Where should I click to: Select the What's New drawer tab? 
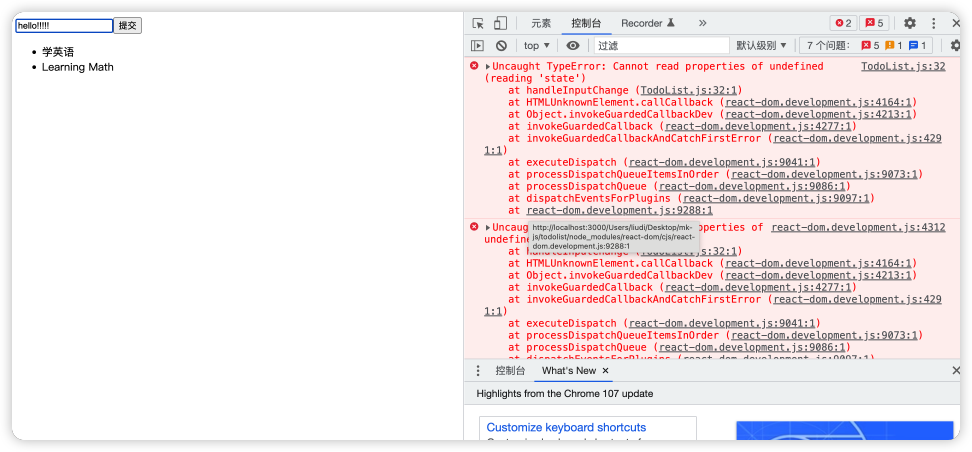[x=569, y=371]
